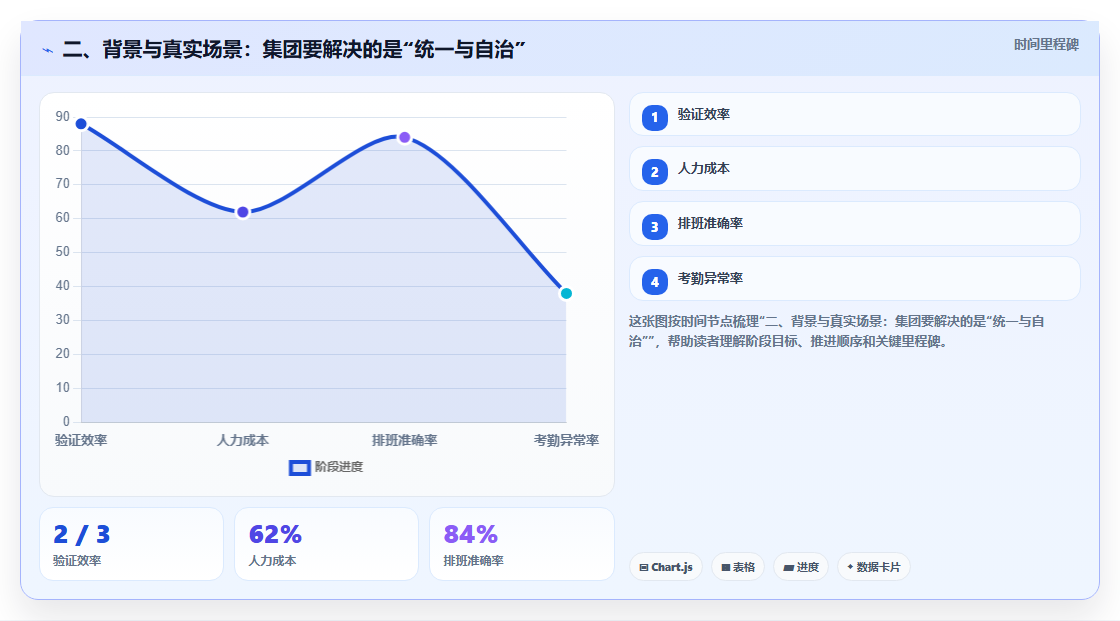Select the 排班准确率 milestone row

pyautogui.click(x=854, y=224)
